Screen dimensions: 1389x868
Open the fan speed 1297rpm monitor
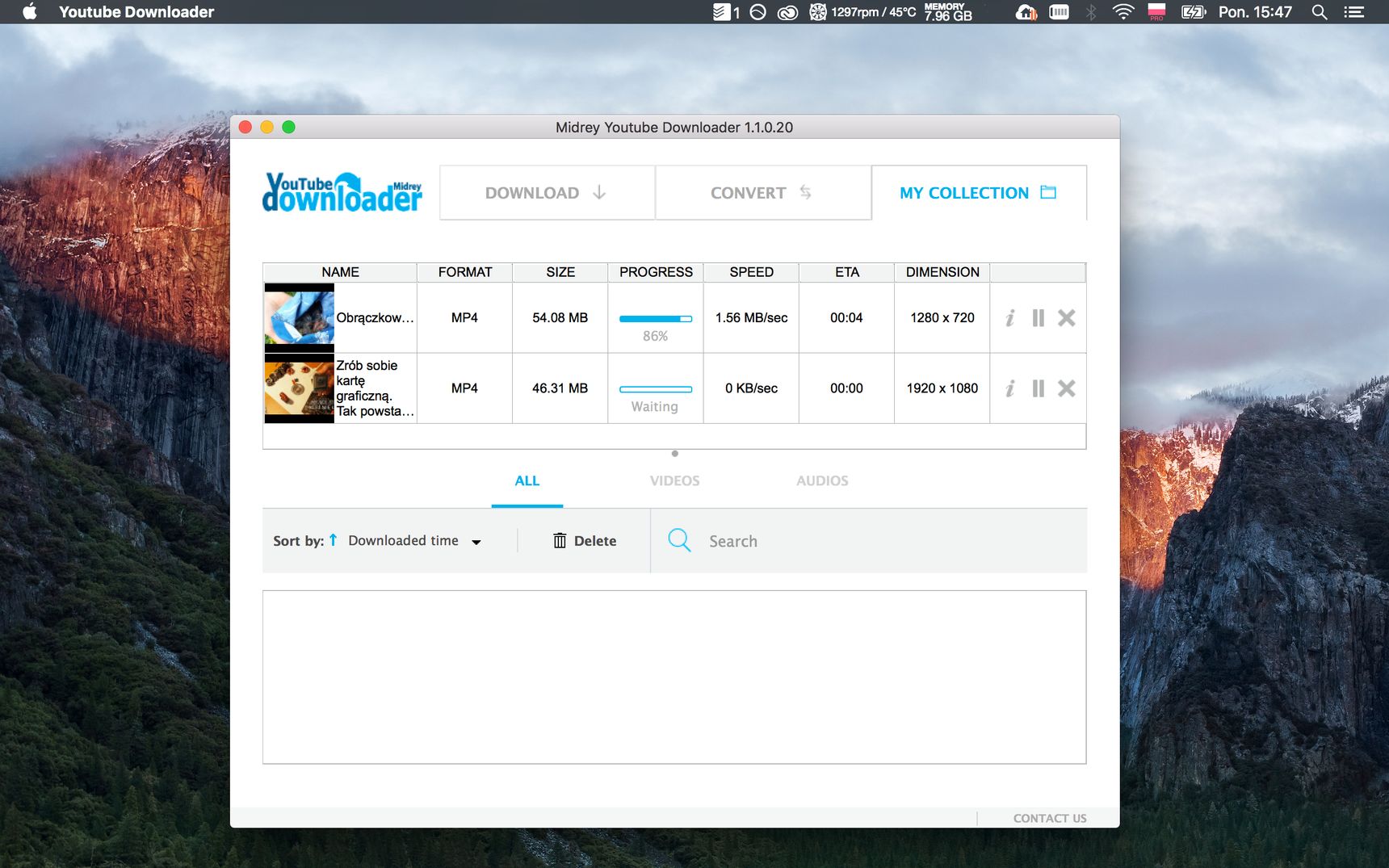point(863,12)
